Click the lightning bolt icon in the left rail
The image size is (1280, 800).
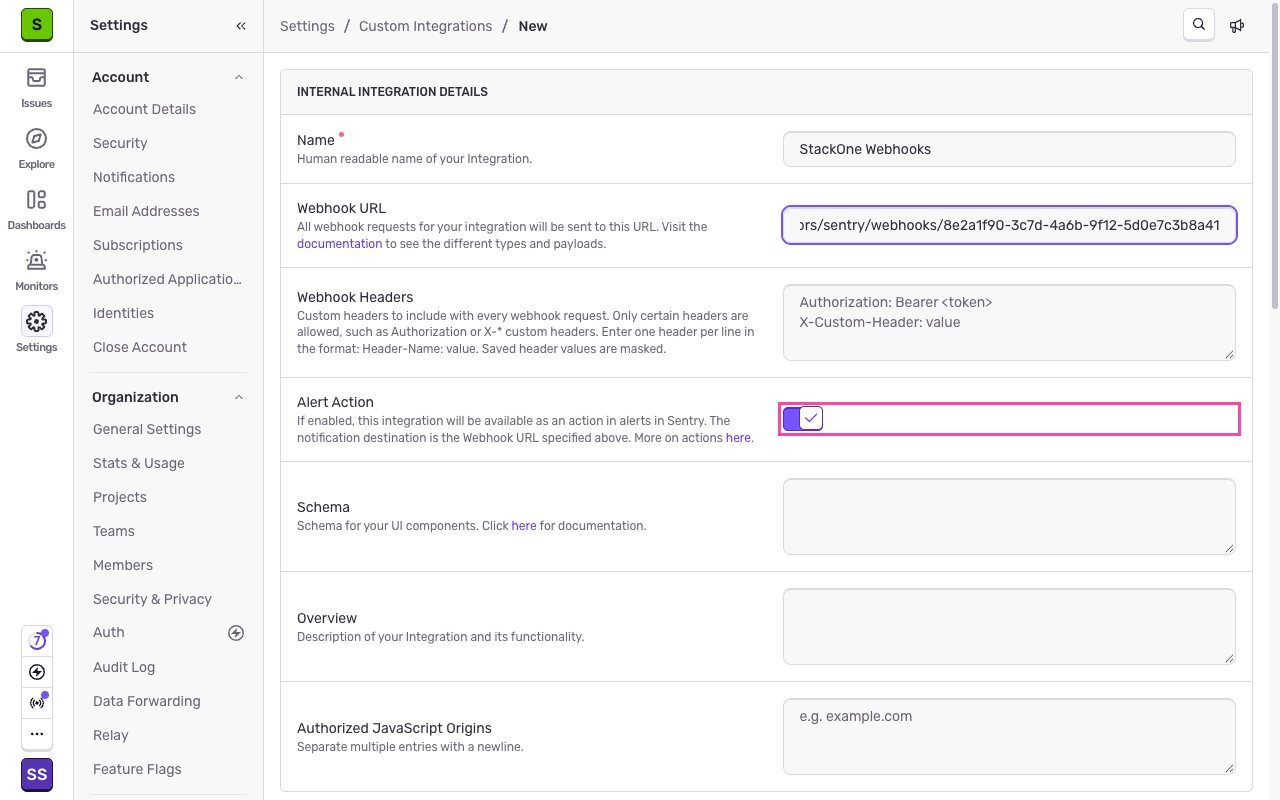point(37,672)
